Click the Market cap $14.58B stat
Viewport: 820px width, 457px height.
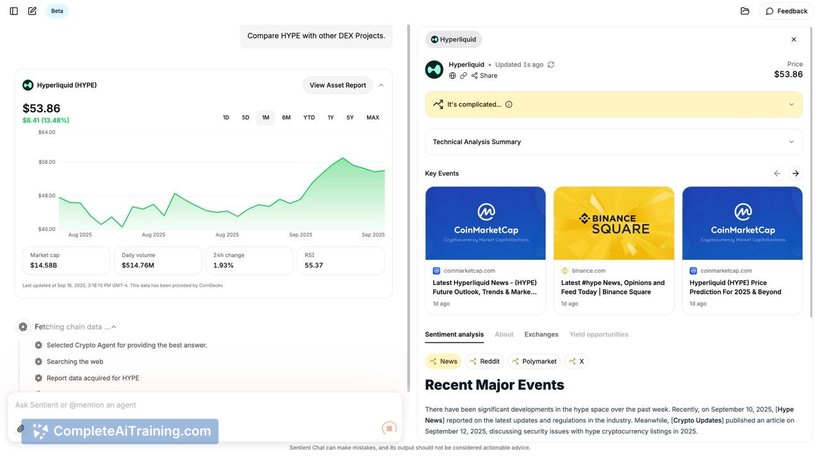[x=66, y=261]
